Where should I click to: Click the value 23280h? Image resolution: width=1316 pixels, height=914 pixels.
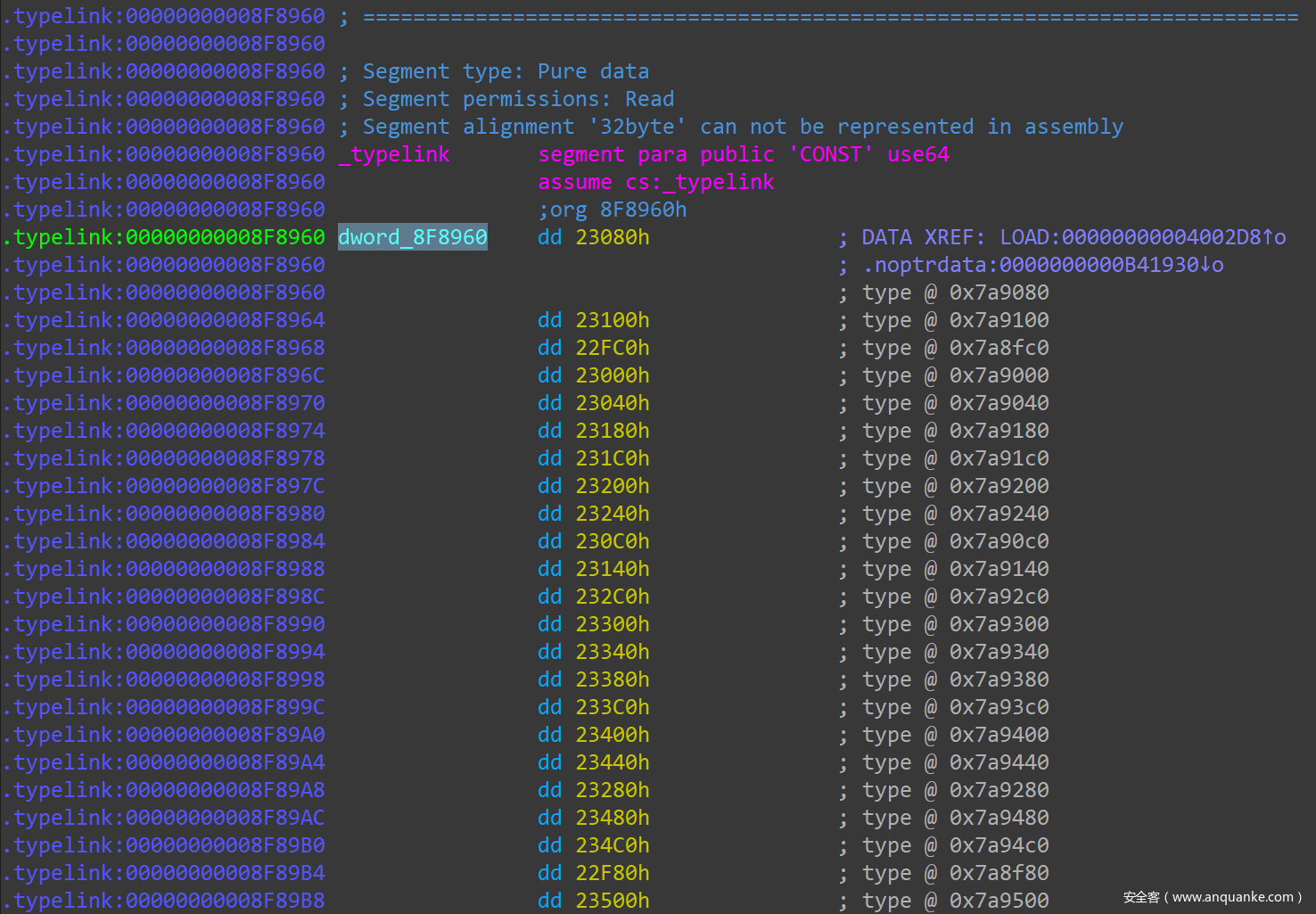coord(612,790)
